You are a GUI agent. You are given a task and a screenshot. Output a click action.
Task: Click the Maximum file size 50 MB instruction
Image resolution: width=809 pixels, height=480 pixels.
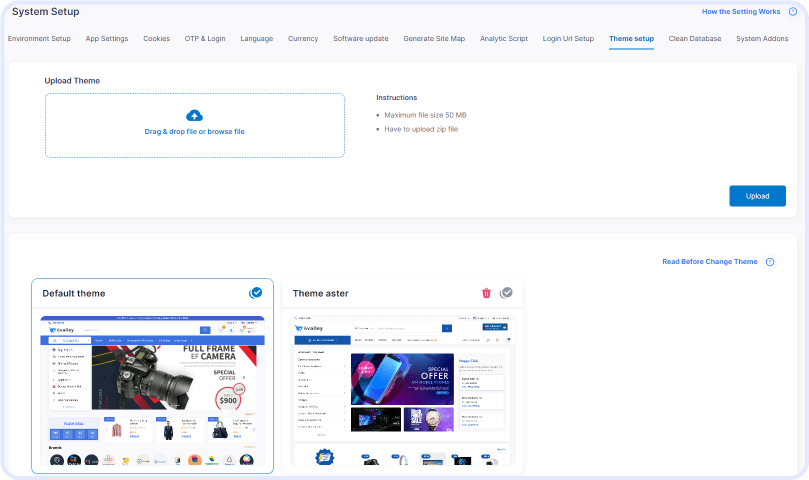(x=425, y=115)
